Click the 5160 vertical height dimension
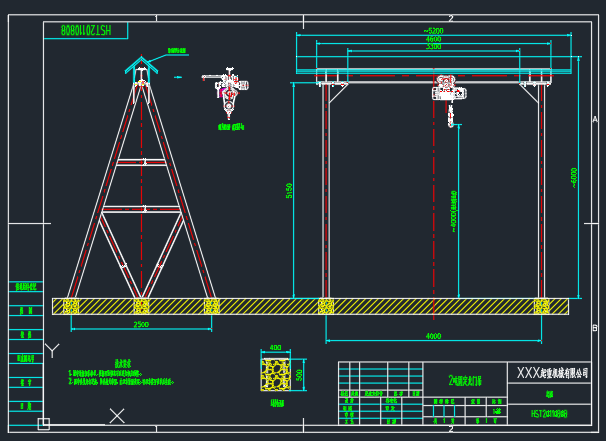The height and width of the screenshot is (441, 606). [x=289, y=190]
